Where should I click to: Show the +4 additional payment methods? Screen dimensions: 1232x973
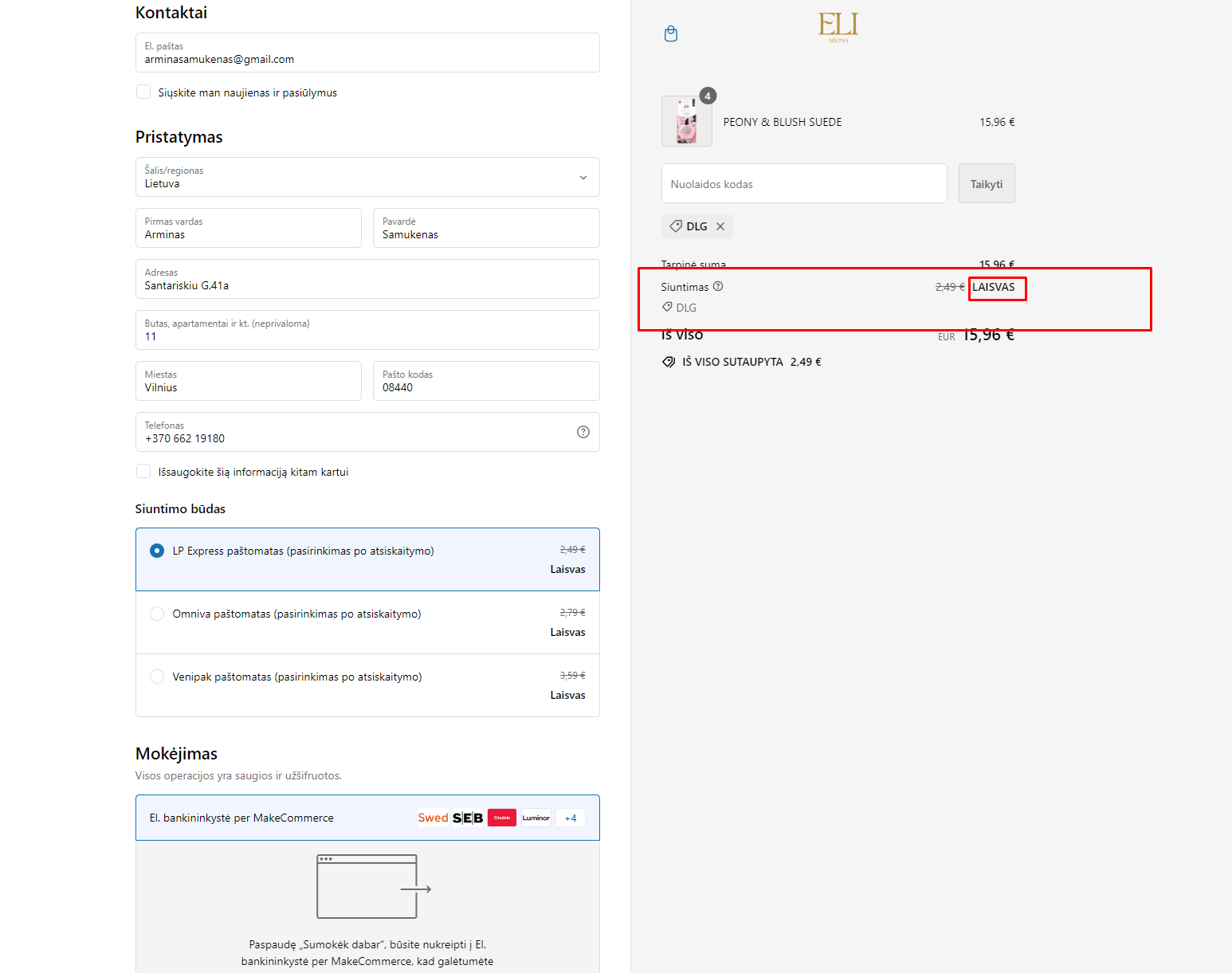coord(571,818)
